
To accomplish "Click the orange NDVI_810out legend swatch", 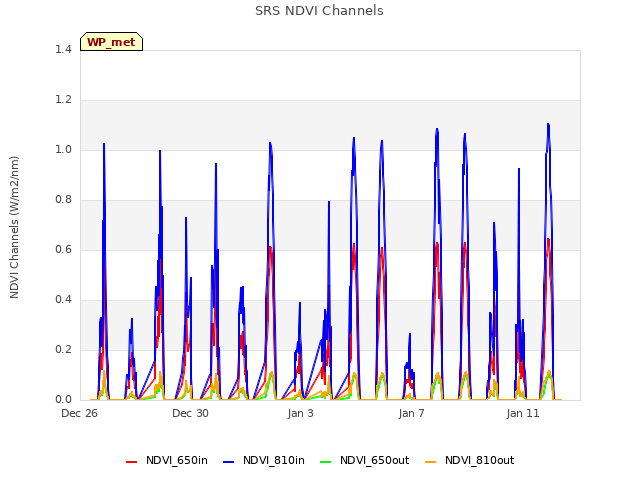I will 430,462.
